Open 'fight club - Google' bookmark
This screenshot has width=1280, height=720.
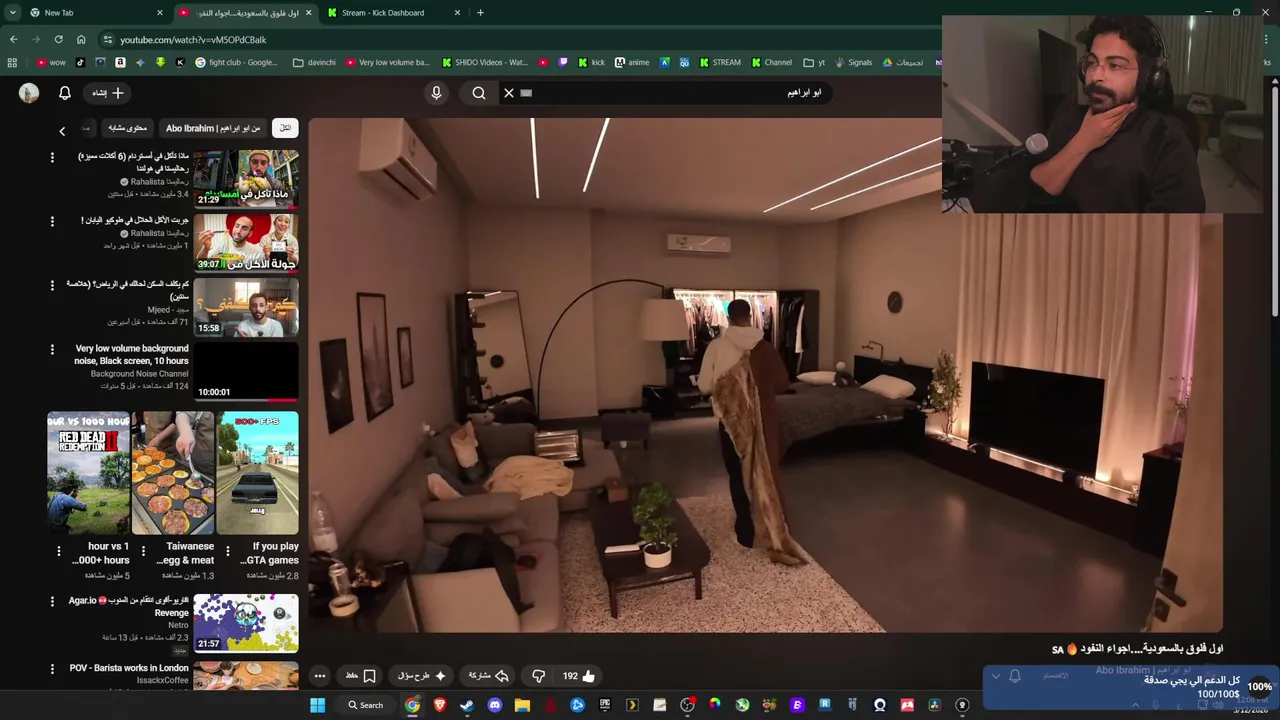pyautogui.click(x=237, y=62)
